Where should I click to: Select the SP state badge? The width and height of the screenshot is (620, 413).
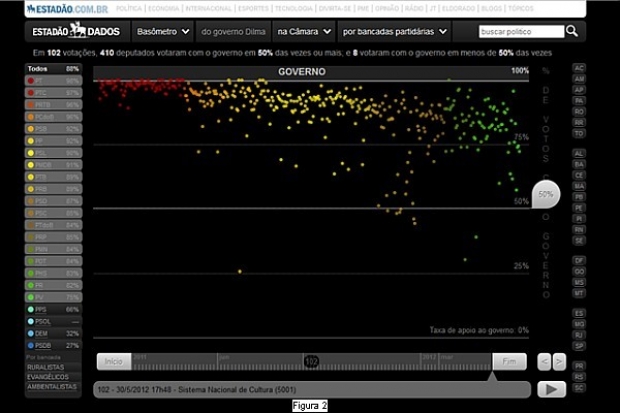coord(580,346)
